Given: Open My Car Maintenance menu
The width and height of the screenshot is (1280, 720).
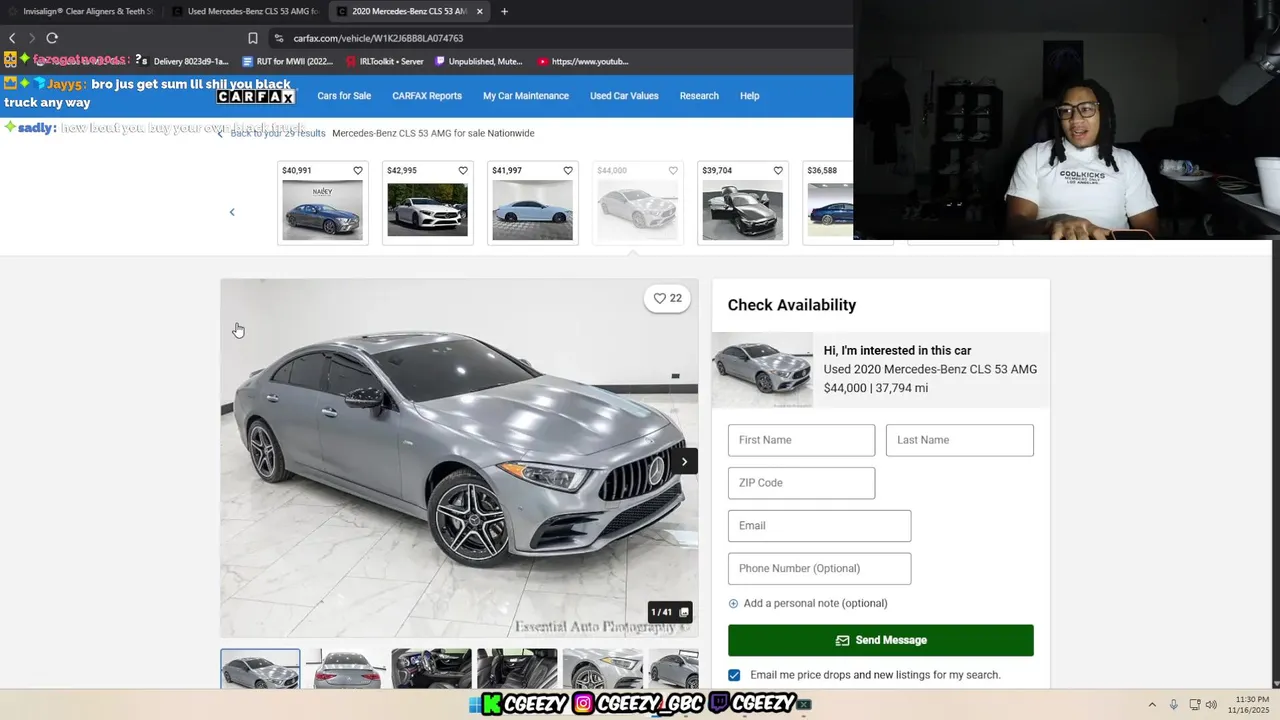Looking at the screenshot, I should click(526, 96).
